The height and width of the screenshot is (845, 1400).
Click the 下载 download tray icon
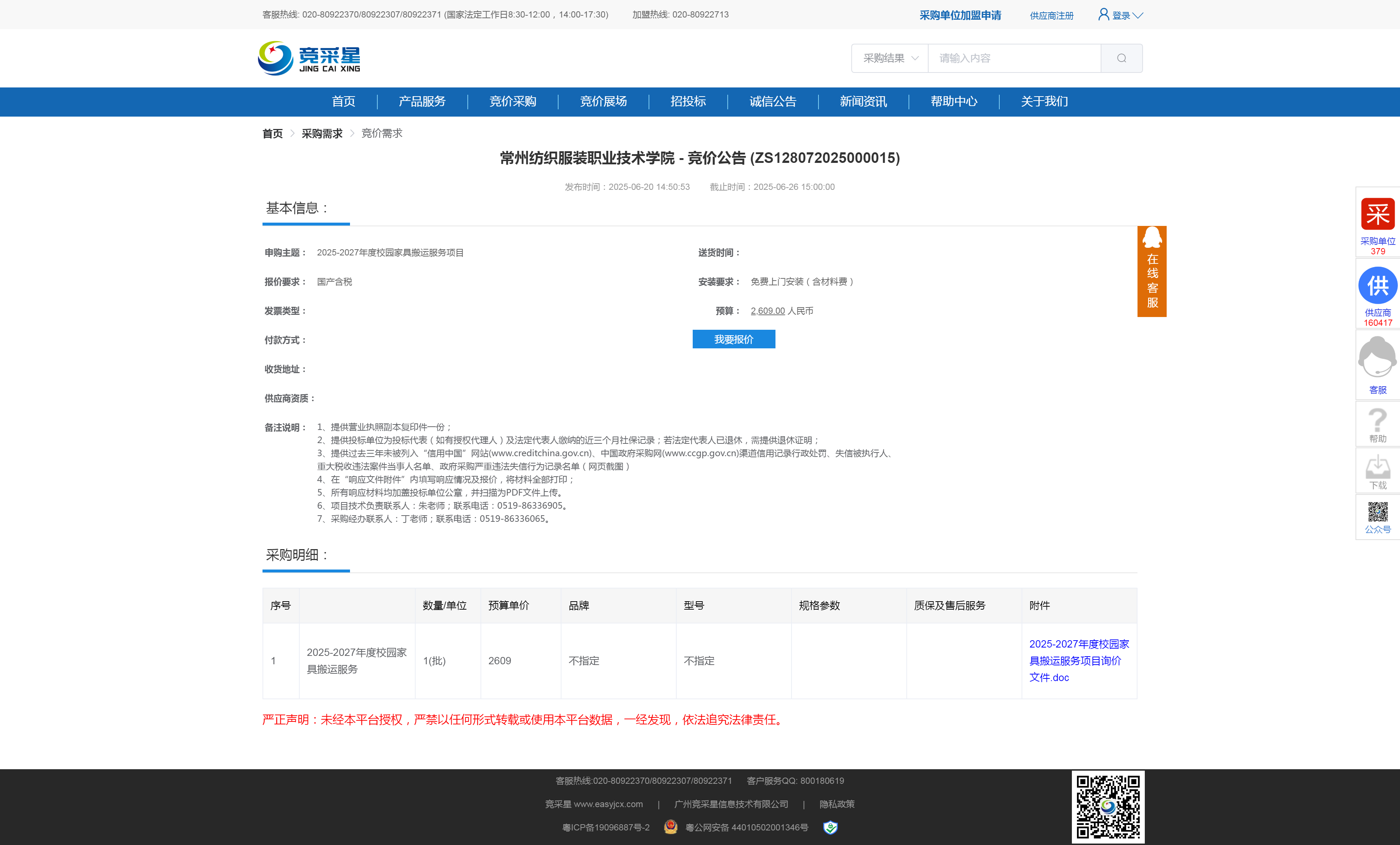(x=1377, y=468)
